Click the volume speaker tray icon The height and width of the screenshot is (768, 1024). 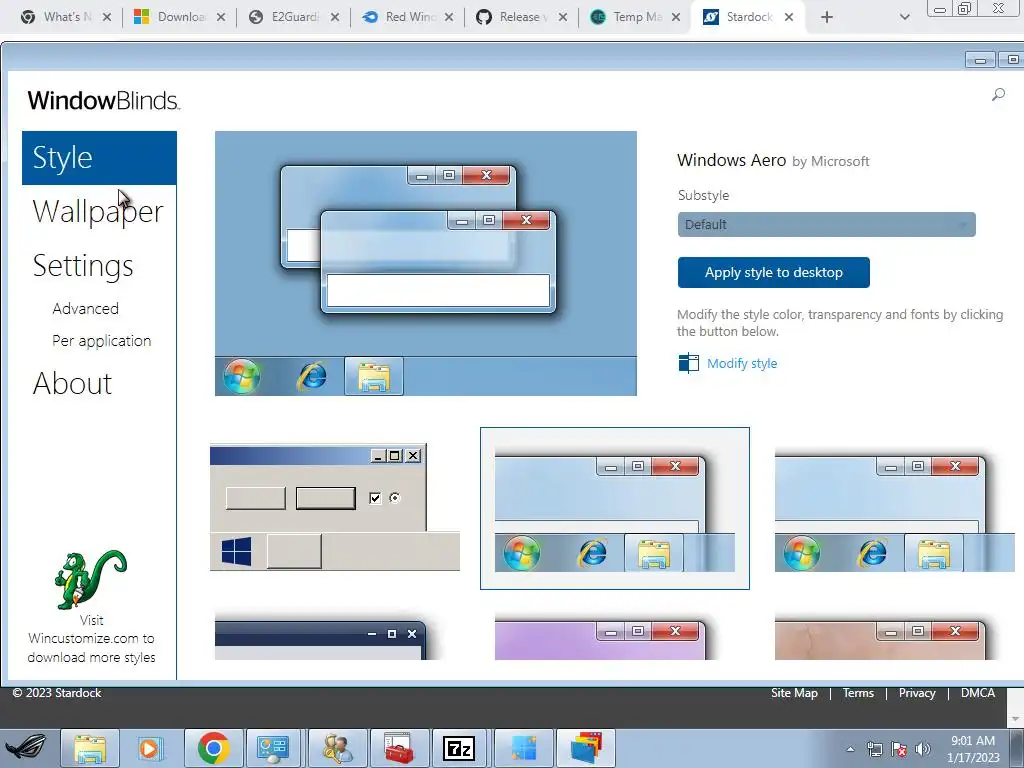coord(923,749)
